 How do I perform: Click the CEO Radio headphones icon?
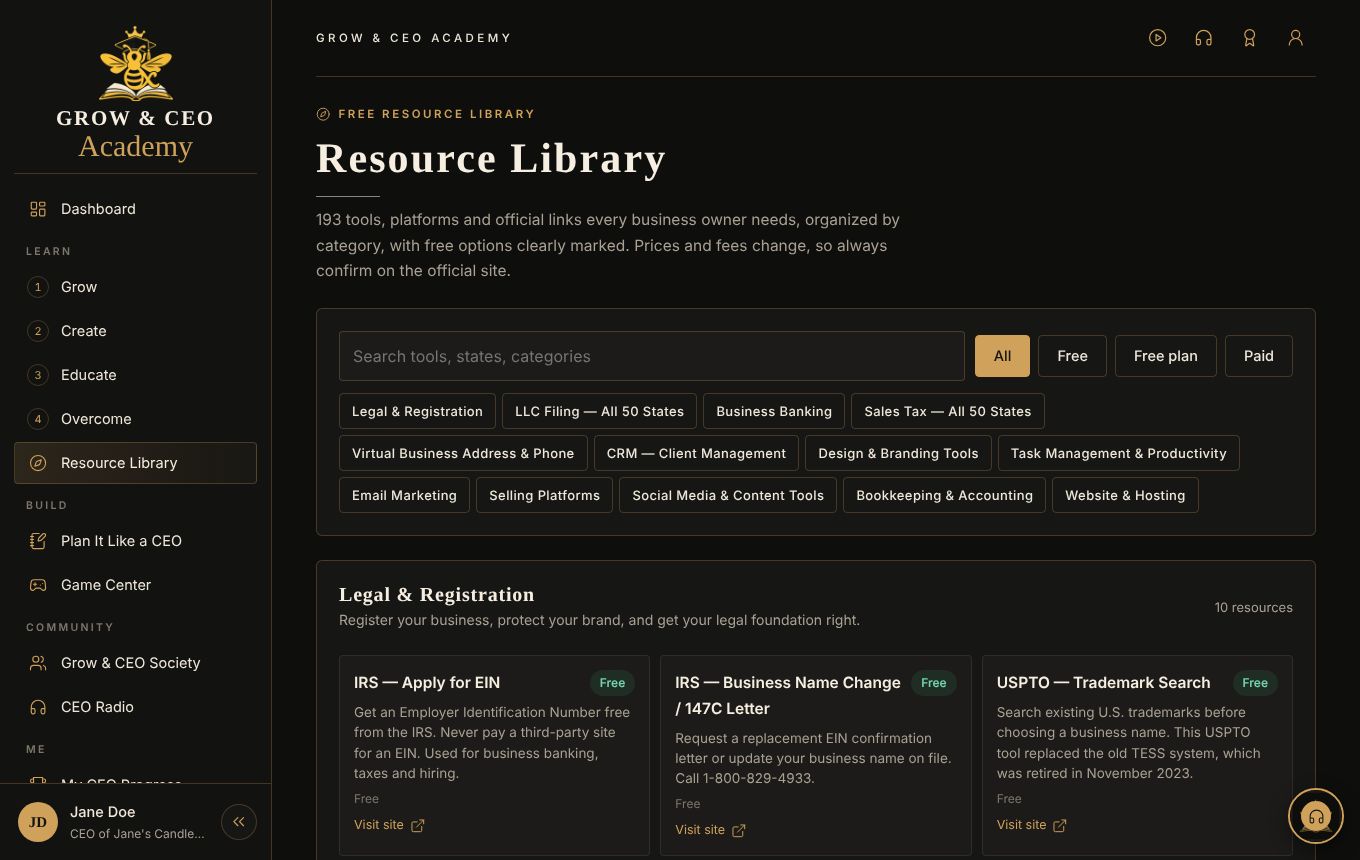(x=38, y=707)
